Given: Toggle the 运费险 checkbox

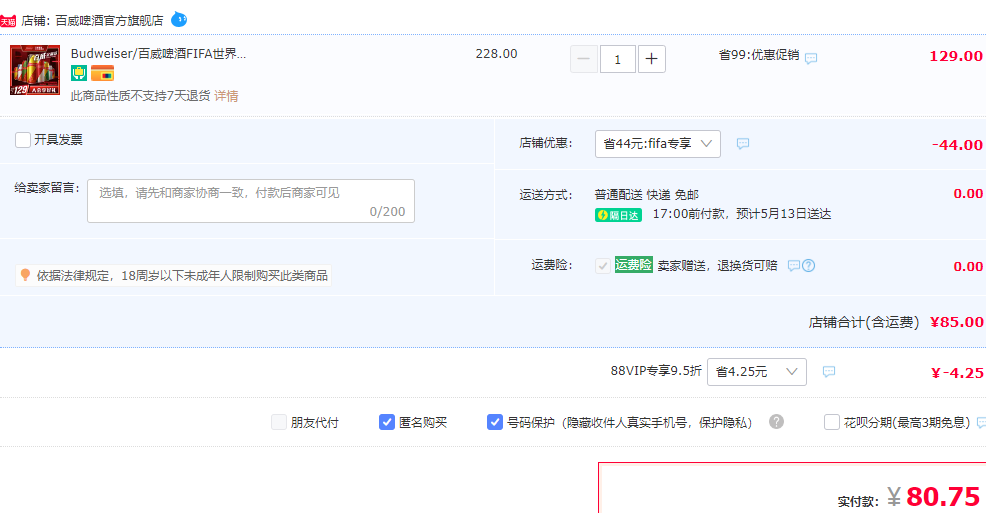Looking at the screenshot, I should point(602,265).
